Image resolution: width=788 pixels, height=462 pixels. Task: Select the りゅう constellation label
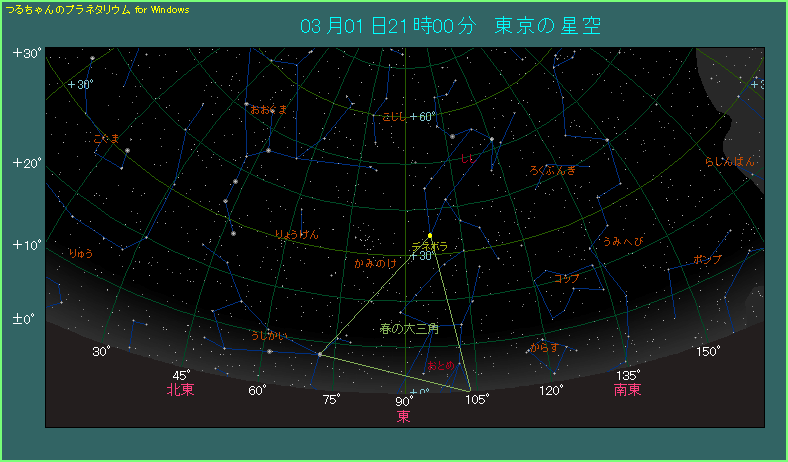[x=81, y=254]
